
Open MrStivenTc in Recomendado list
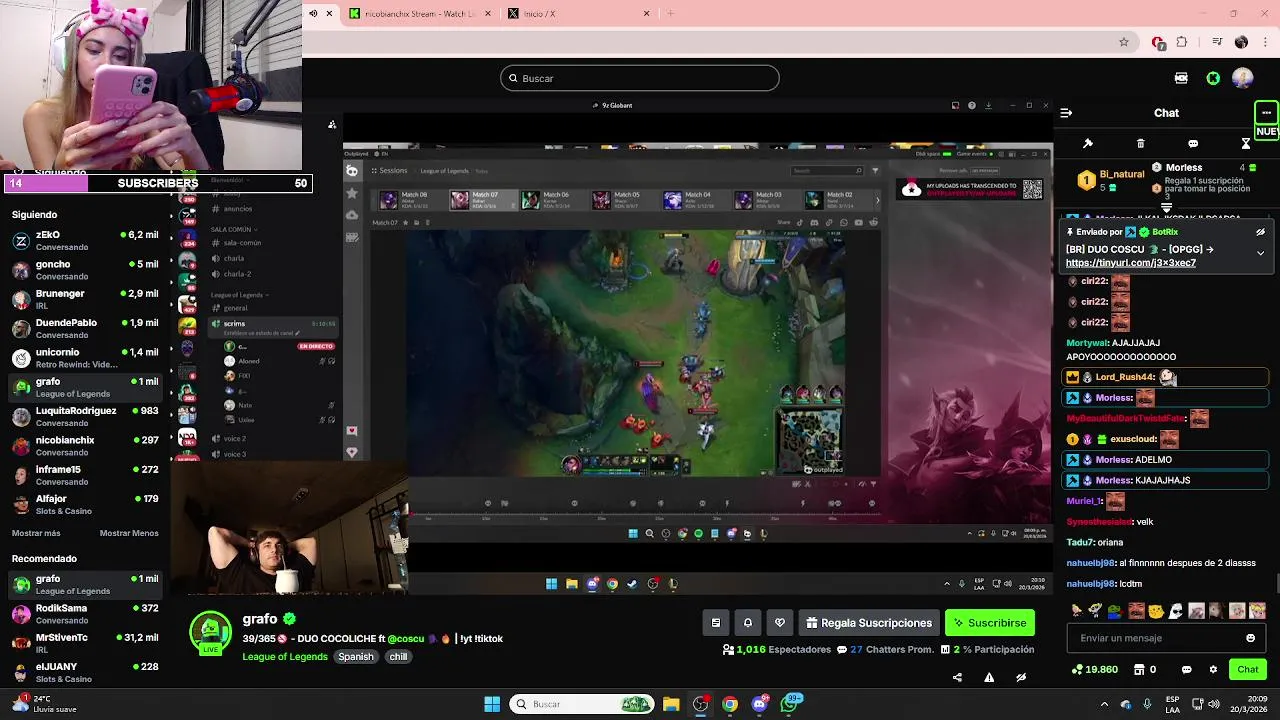[86, 643]
